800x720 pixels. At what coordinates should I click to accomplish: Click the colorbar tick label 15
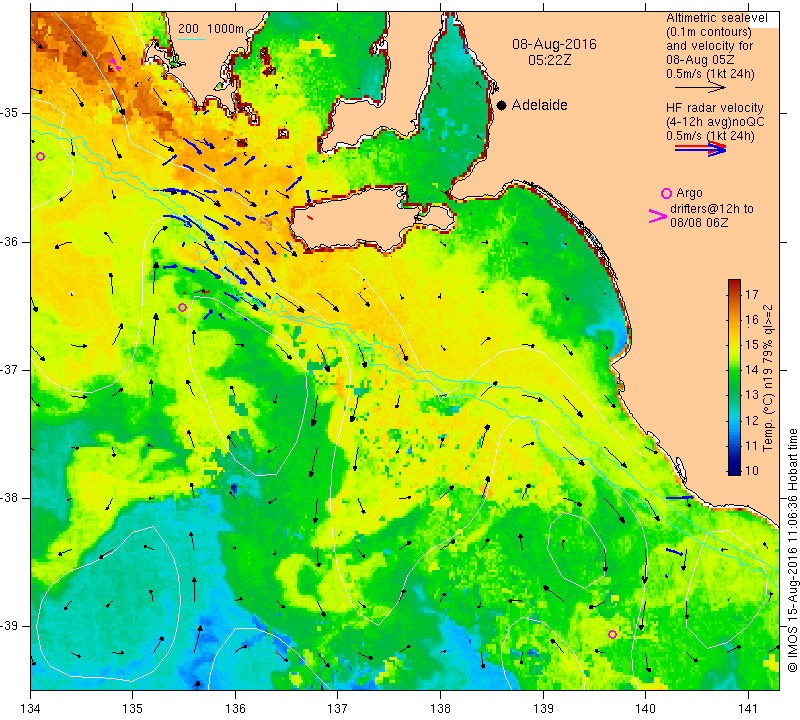coord(752,344)
